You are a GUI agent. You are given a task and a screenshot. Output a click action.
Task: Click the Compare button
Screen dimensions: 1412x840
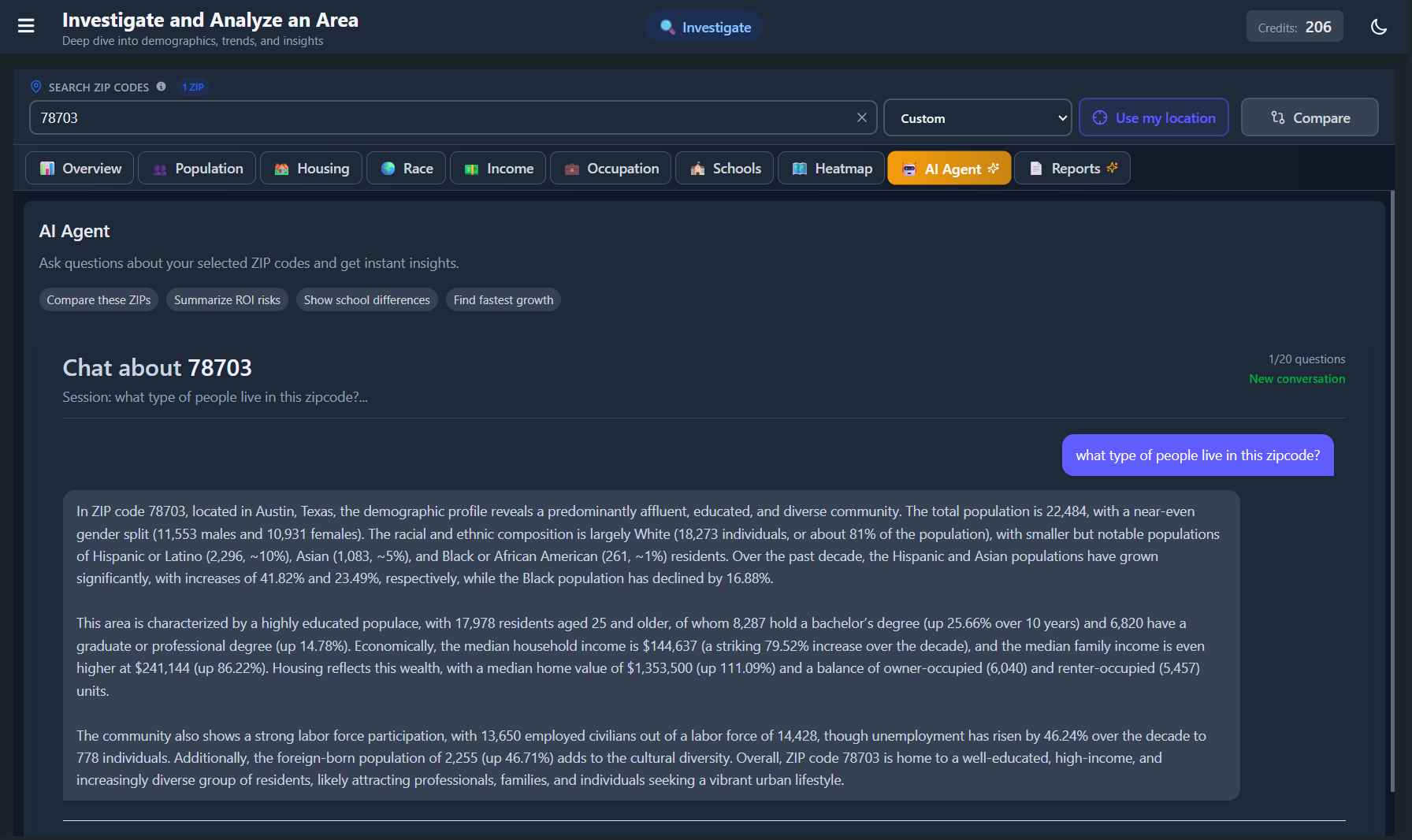(1310, 117)
